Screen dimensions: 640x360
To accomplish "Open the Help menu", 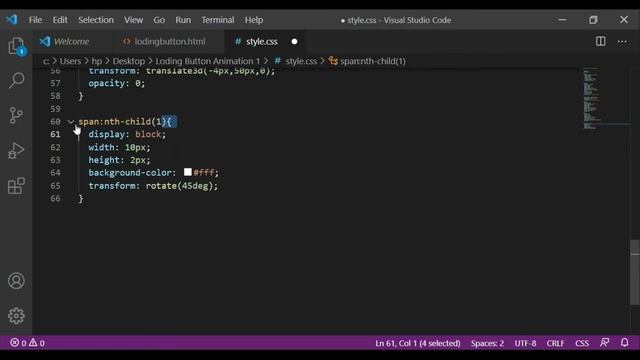I will 254,20.
